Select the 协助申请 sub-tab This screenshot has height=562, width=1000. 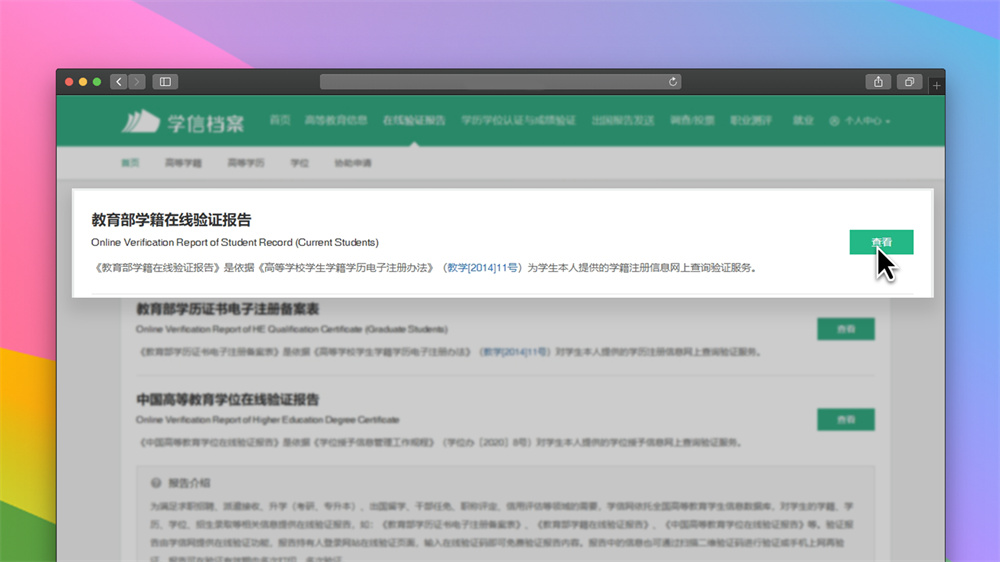coord(353,162)
